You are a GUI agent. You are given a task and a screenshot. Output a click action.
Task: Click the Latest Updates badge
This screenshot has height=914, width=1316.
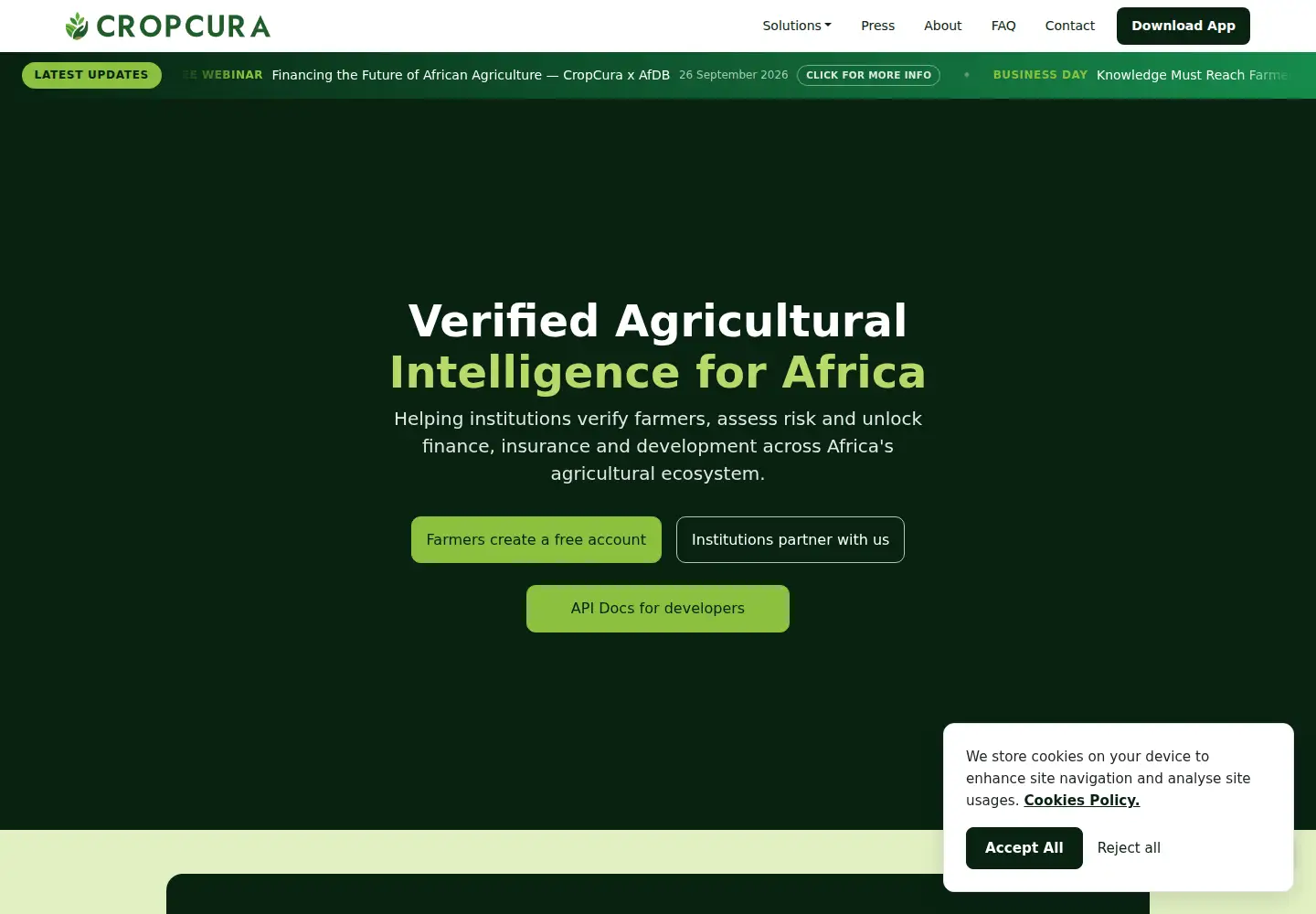tap(91, 75)
